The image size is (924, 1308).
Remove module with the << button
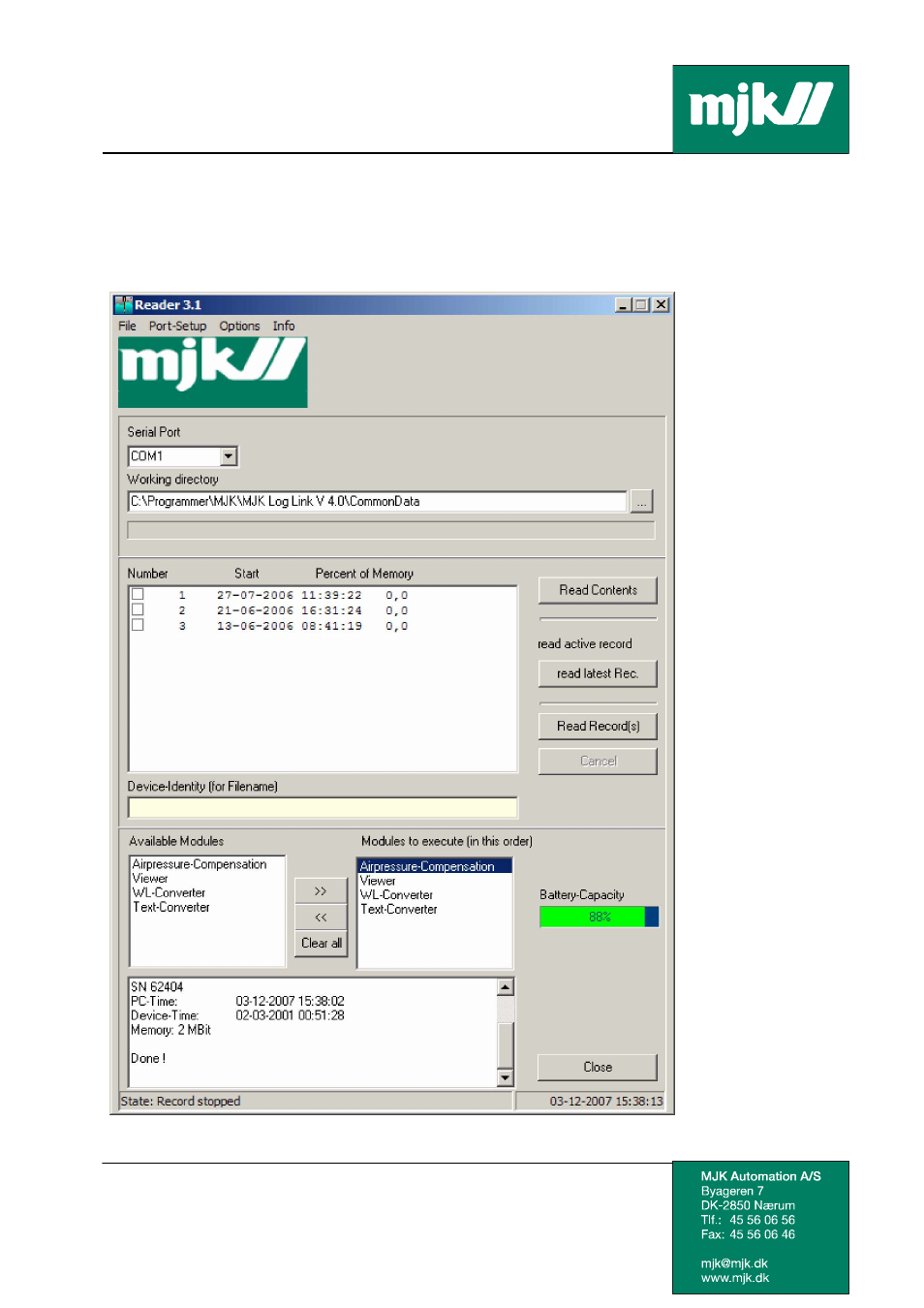click(321, 917)
